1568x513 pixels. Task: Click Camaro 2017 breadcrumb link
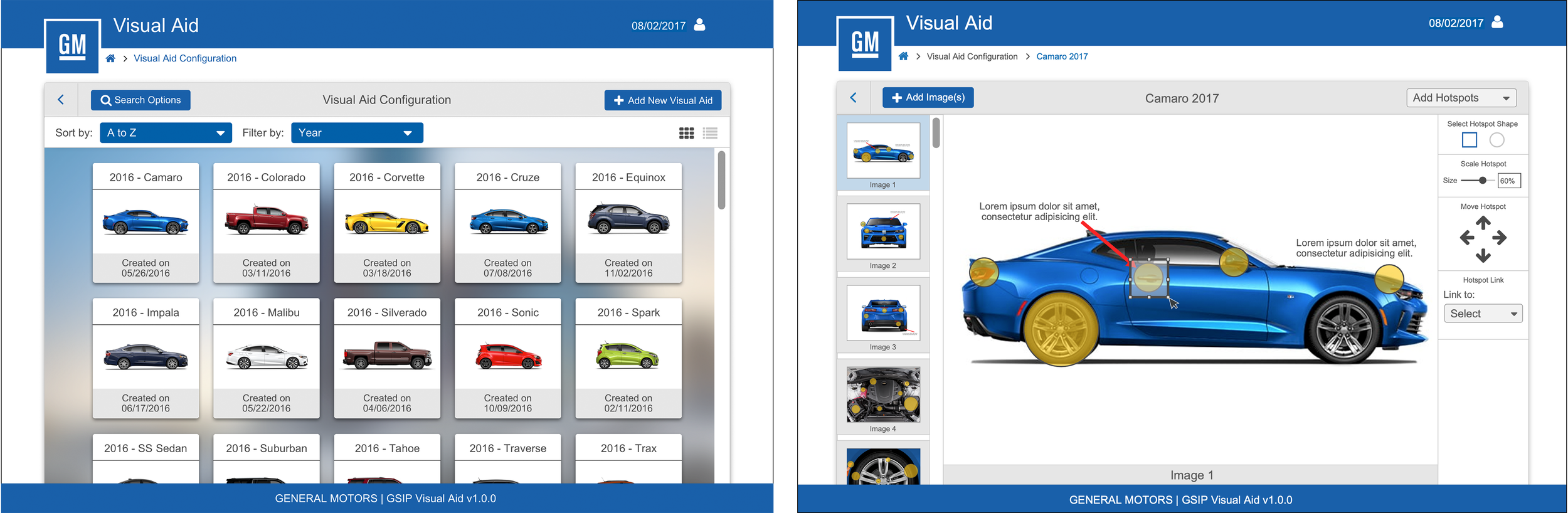(x=1062, y=56)
